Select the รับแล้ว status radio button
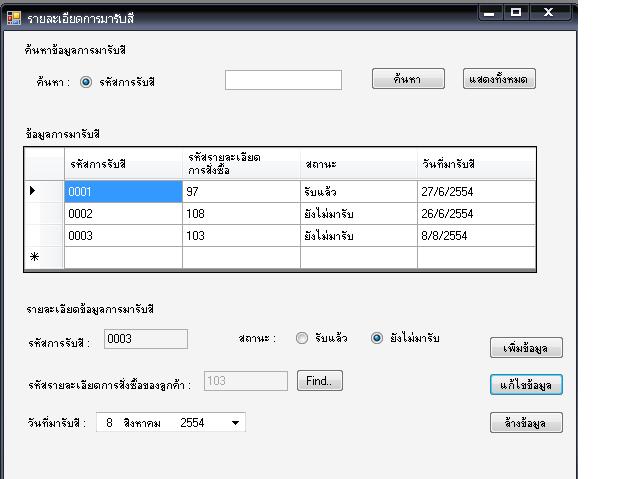Image resolution: width=640 pixels, height=479 pixels. coord(302,338)
